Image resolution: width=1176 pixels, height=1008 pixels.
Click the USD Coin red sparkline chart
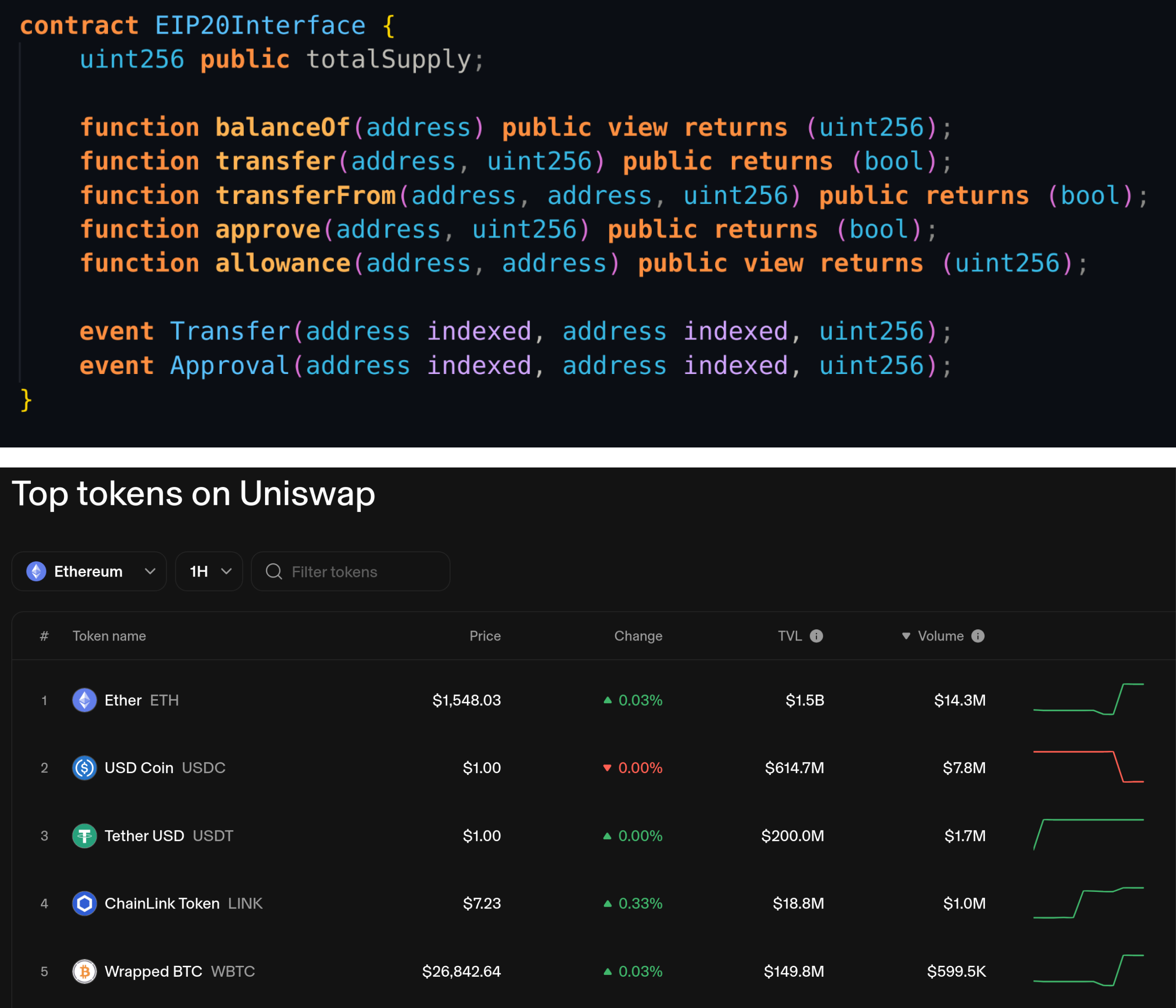[1089, 767]
